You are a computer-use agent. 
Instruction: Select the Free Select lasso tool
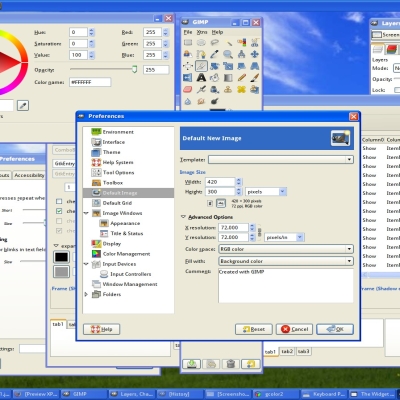click(x=214, y=43)
